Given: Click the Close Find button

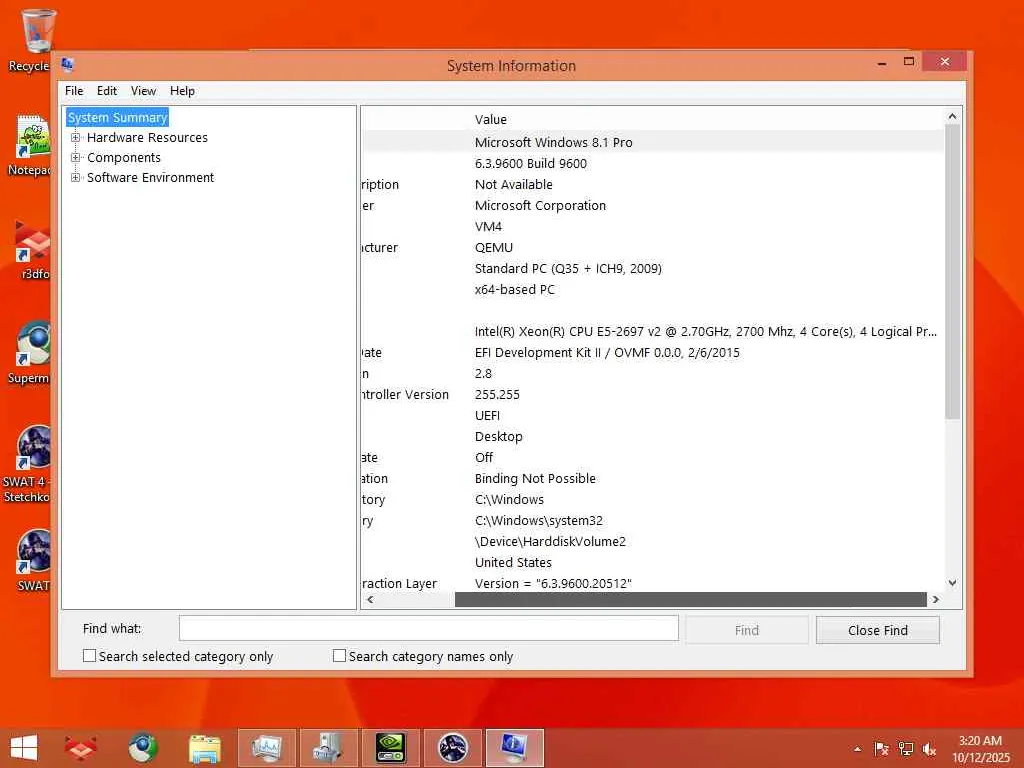Looking at the screenshot, I should pyautogui.click(x=878, y=630).
